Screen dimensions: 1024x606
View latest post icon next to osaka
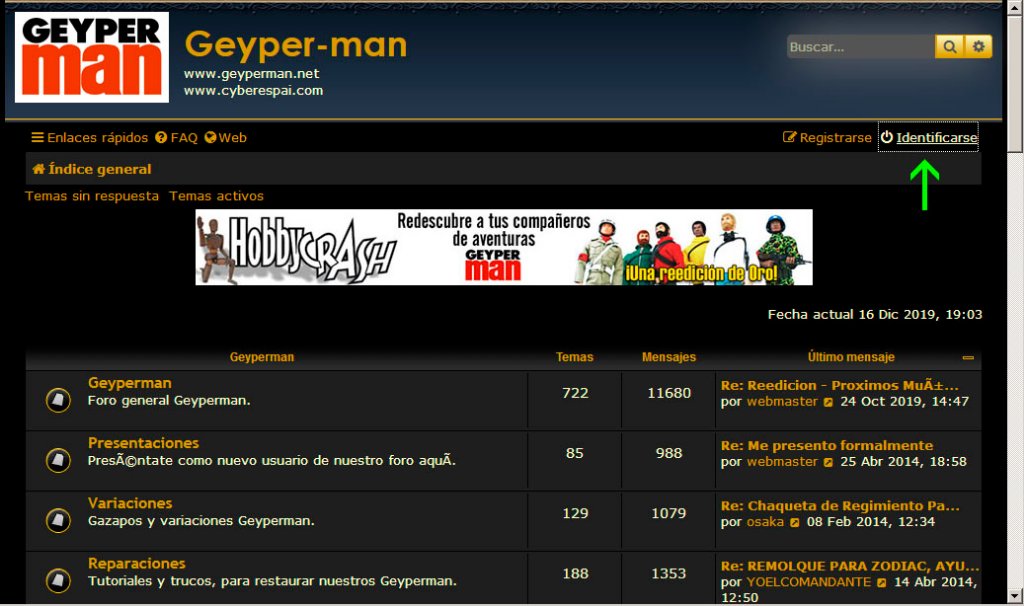coord(795,522)
